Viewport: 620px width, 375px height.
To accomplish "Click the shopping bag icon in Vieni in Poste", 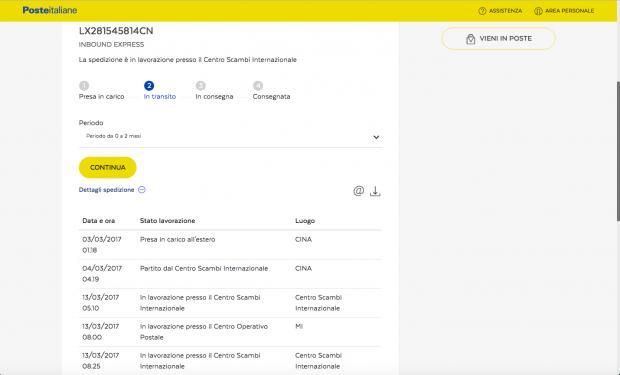I will point(471,39).
